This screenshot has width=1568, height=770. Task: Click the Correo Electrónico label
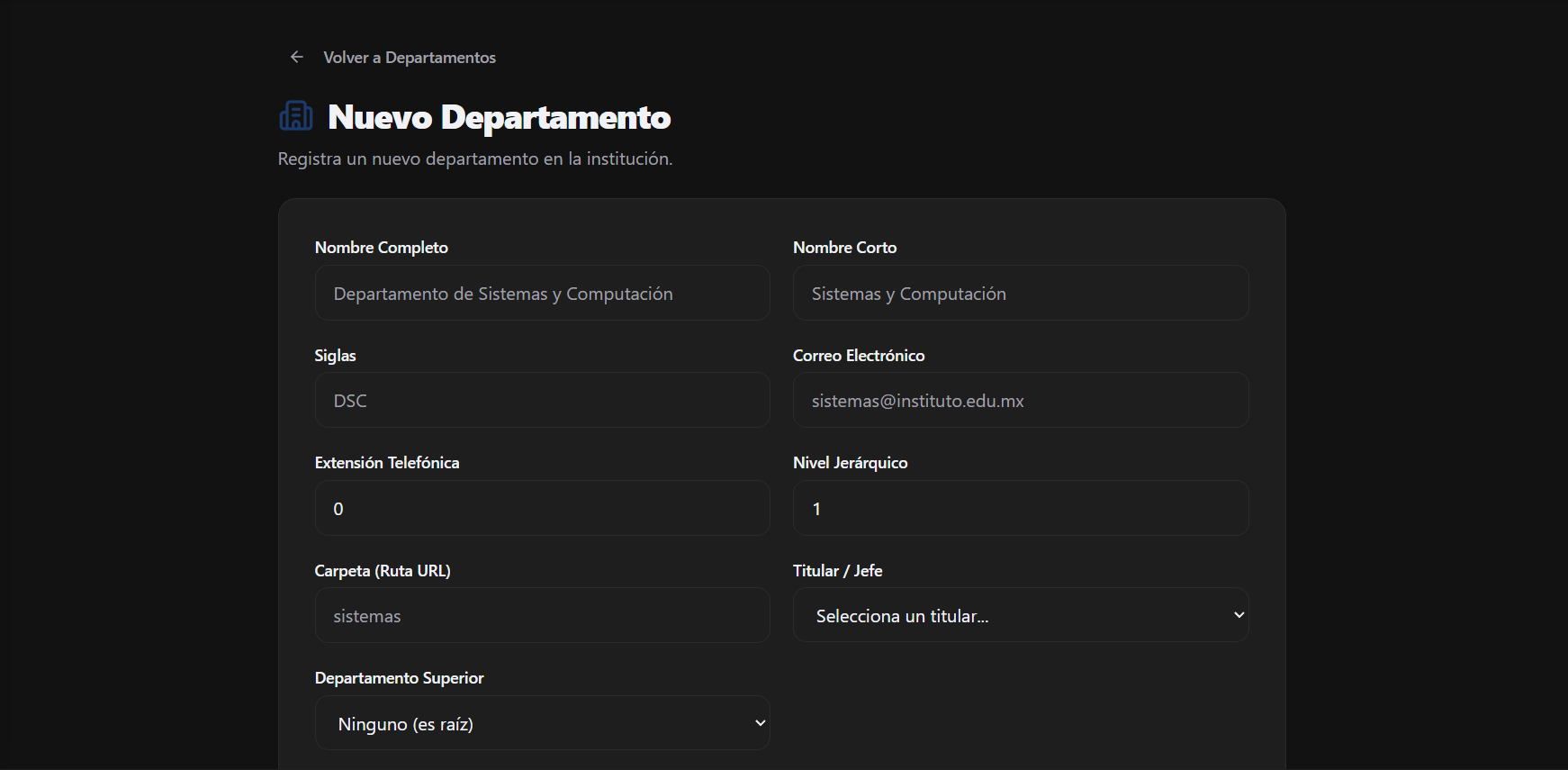pos(859,356)
